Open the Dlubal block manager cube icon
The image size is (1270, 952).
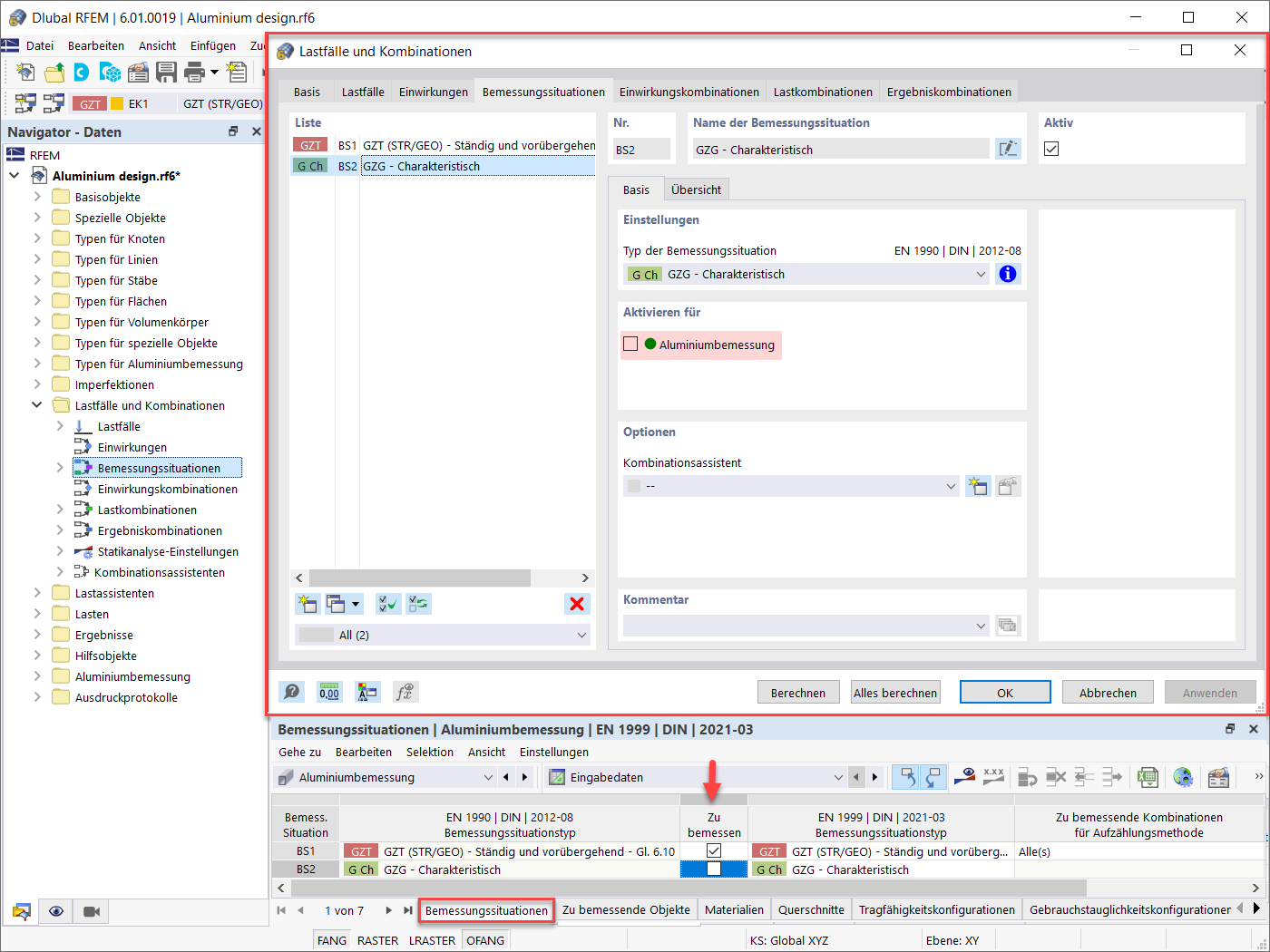pyautogui.click(x=111, y=72)
